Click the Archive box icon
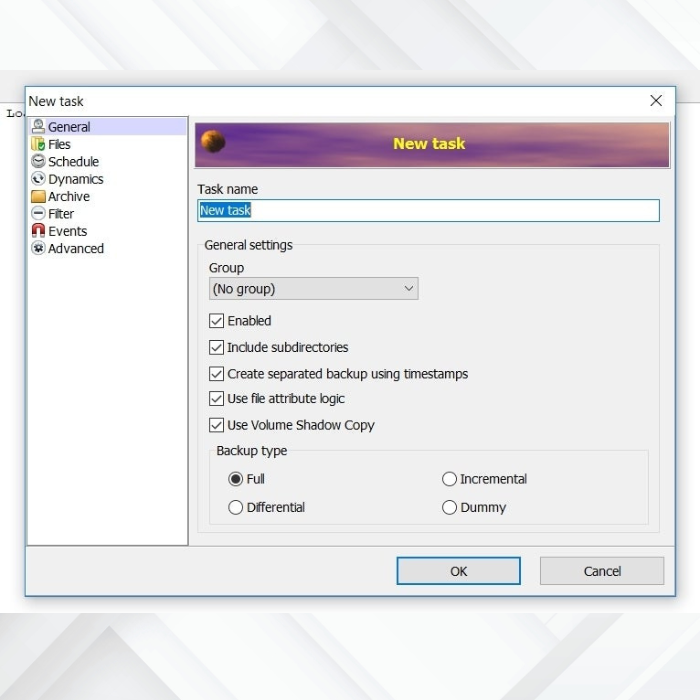This screenshot has height=700, width=700. (x=38, y=196)
